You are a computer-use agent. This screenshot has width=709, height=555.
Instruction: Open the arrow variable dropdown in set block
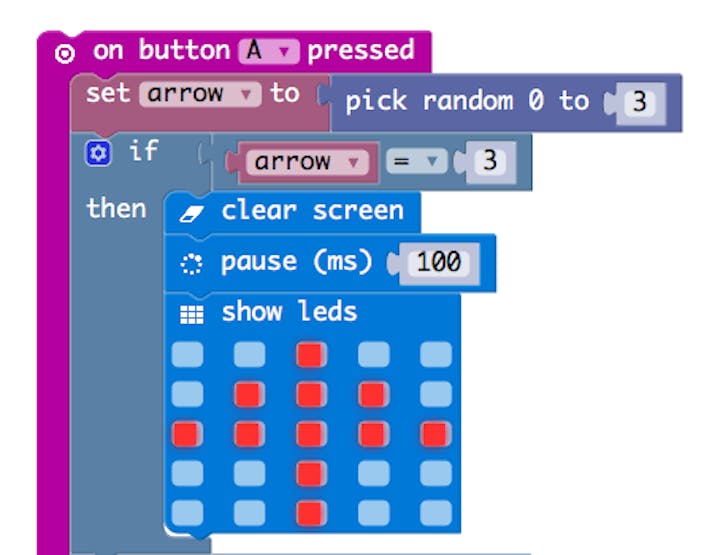[200, 95]
